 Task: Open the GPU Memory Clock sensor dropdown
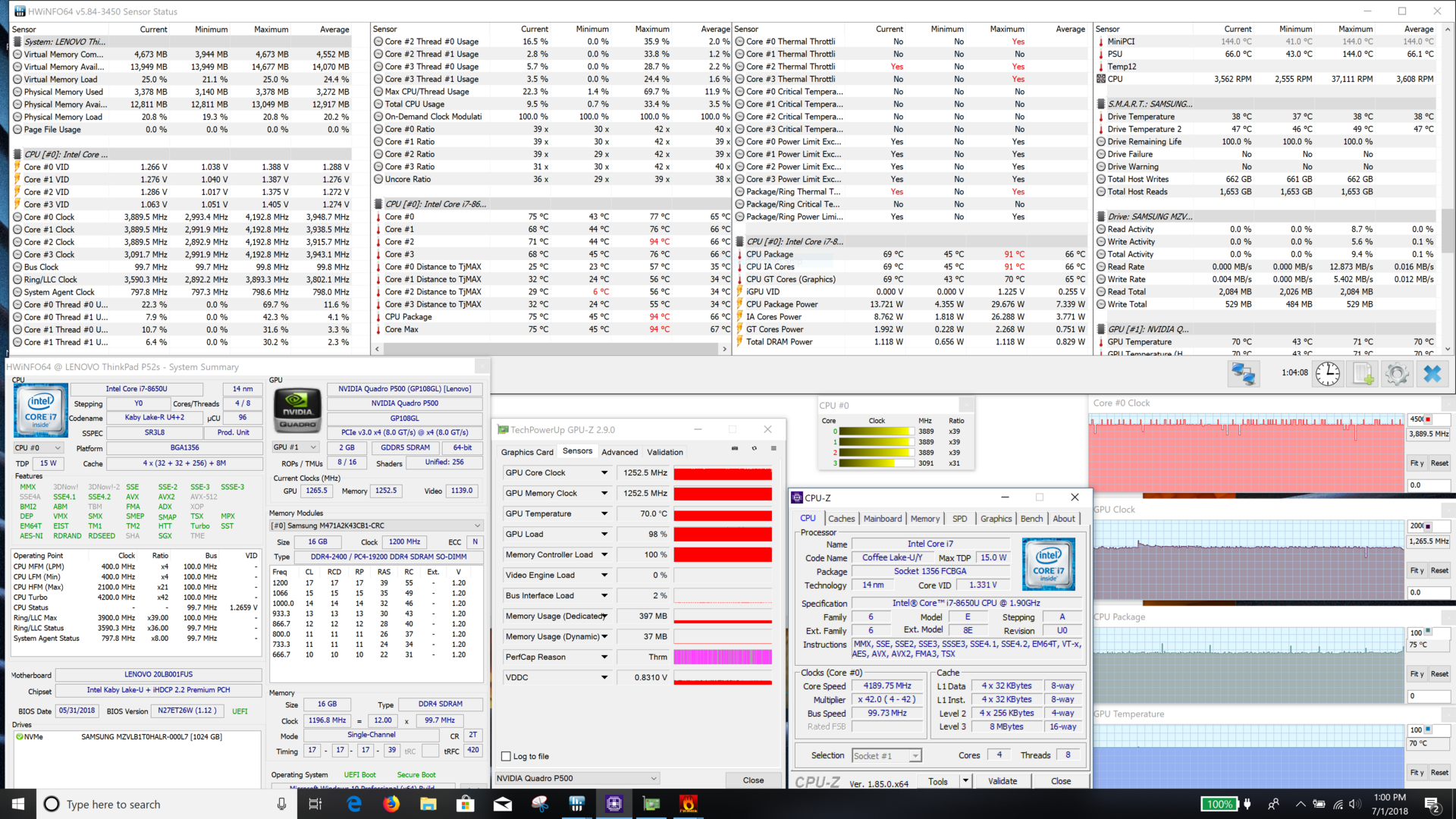click(604, 493)
